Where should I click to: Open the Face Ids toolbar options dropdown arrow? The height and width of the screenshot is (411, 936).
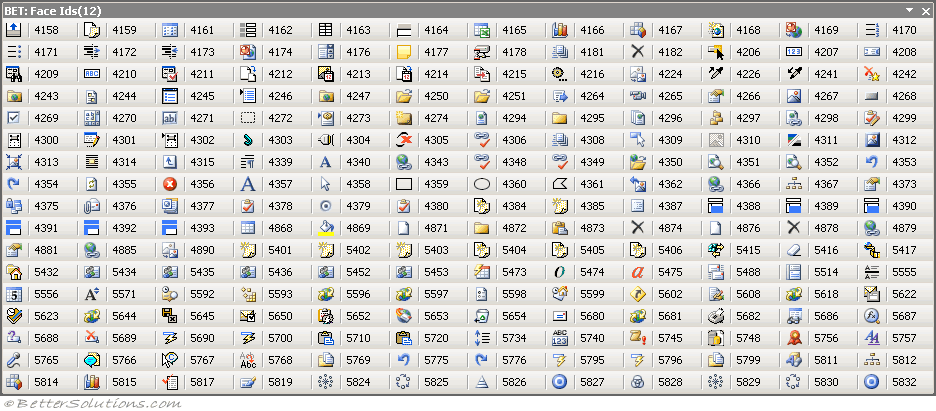pos(910,10)
